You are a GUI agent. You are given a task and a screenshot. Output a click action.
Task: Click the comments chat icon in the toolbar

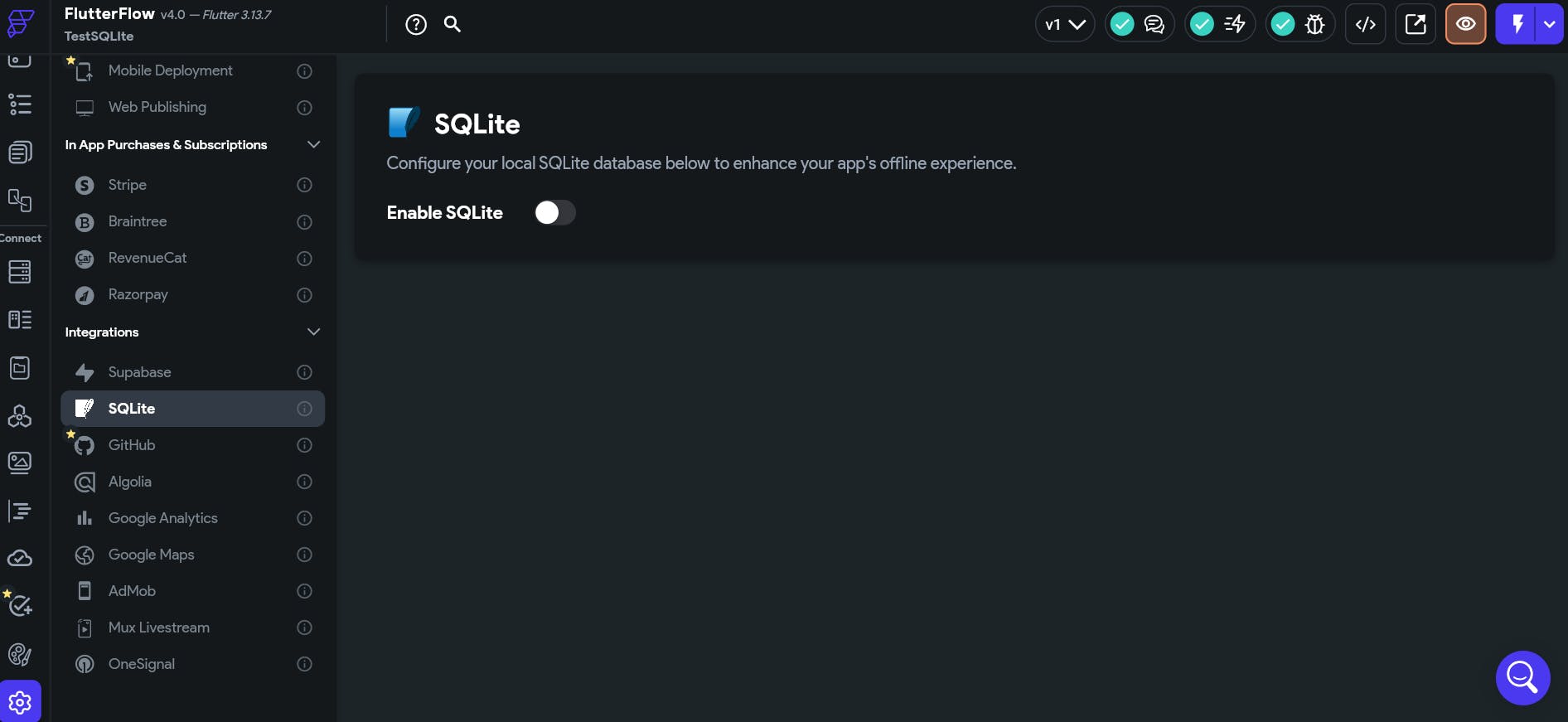pyautogui.click(x=1154, y=24)
